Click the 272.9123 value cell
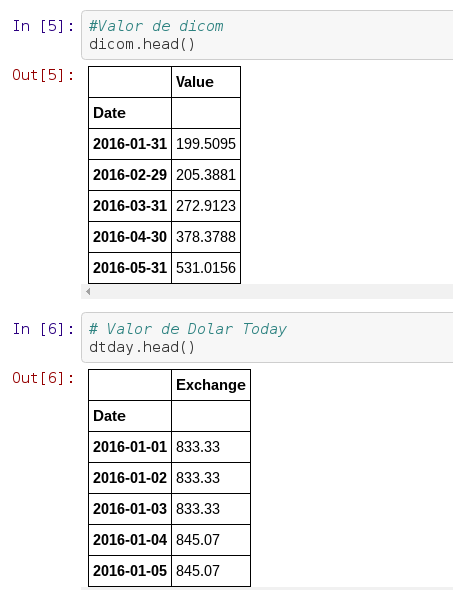The image size is (453, 590). [206, 206]
